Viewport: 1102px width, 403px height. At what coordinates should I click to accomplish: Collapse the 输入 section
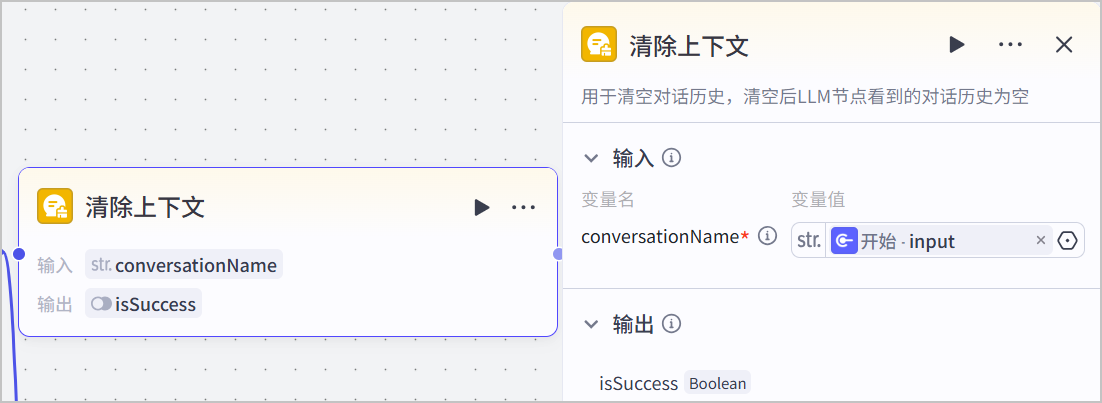pos(591,158)
